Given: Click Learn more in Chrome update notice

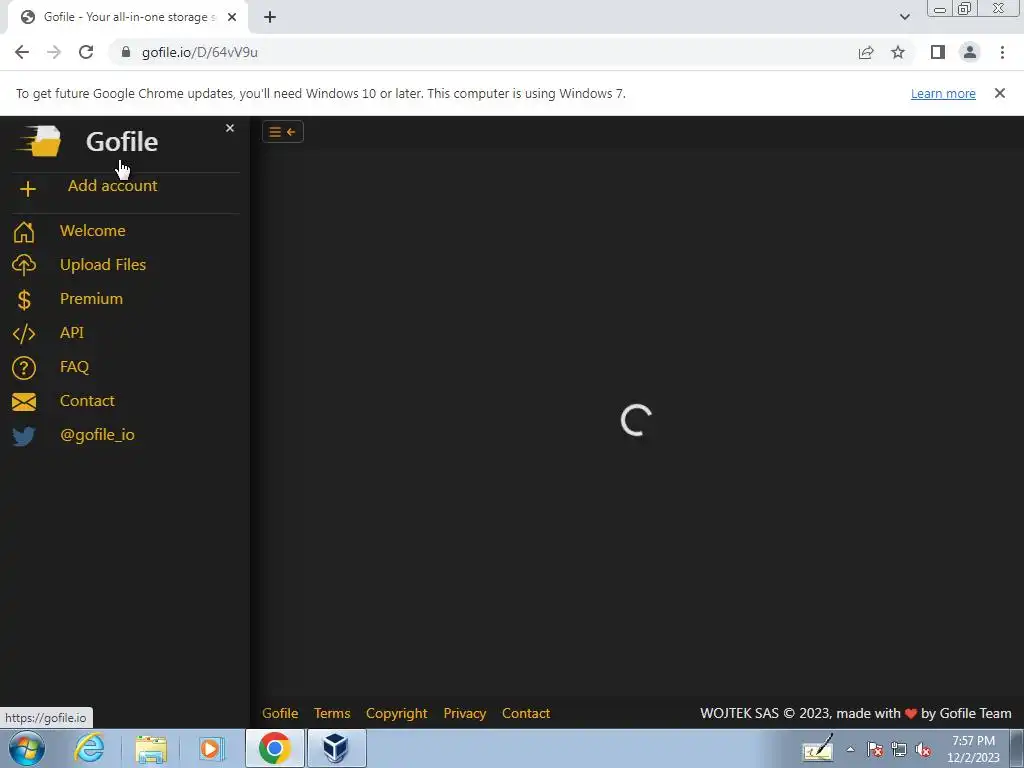Looking at the screenshot, I should point(943,93).
